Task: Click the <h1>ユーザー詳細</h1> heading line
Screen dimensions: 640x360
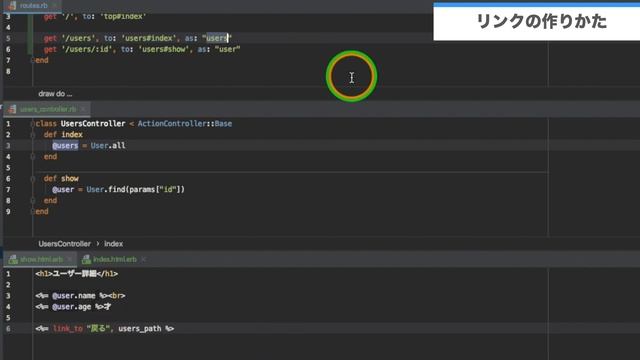Action: pos(77,274)
